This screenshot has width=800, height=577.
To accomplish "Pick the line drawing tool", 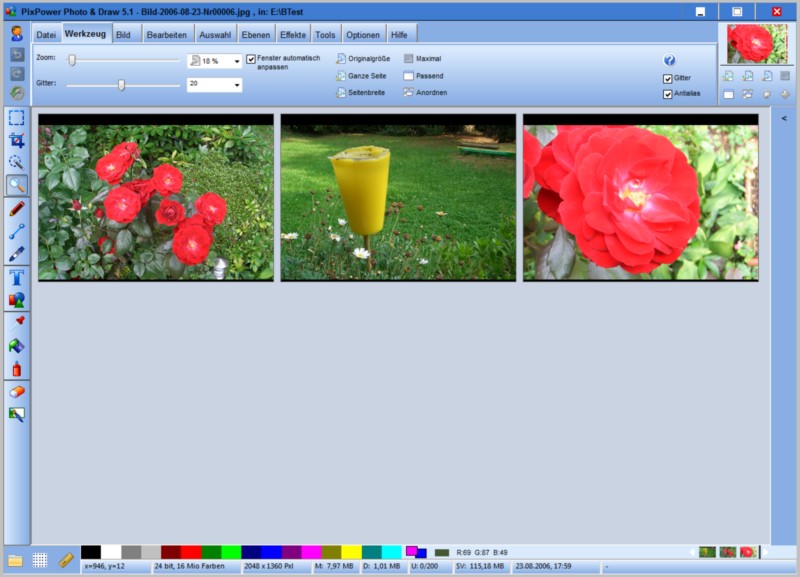I will [16, 231].
